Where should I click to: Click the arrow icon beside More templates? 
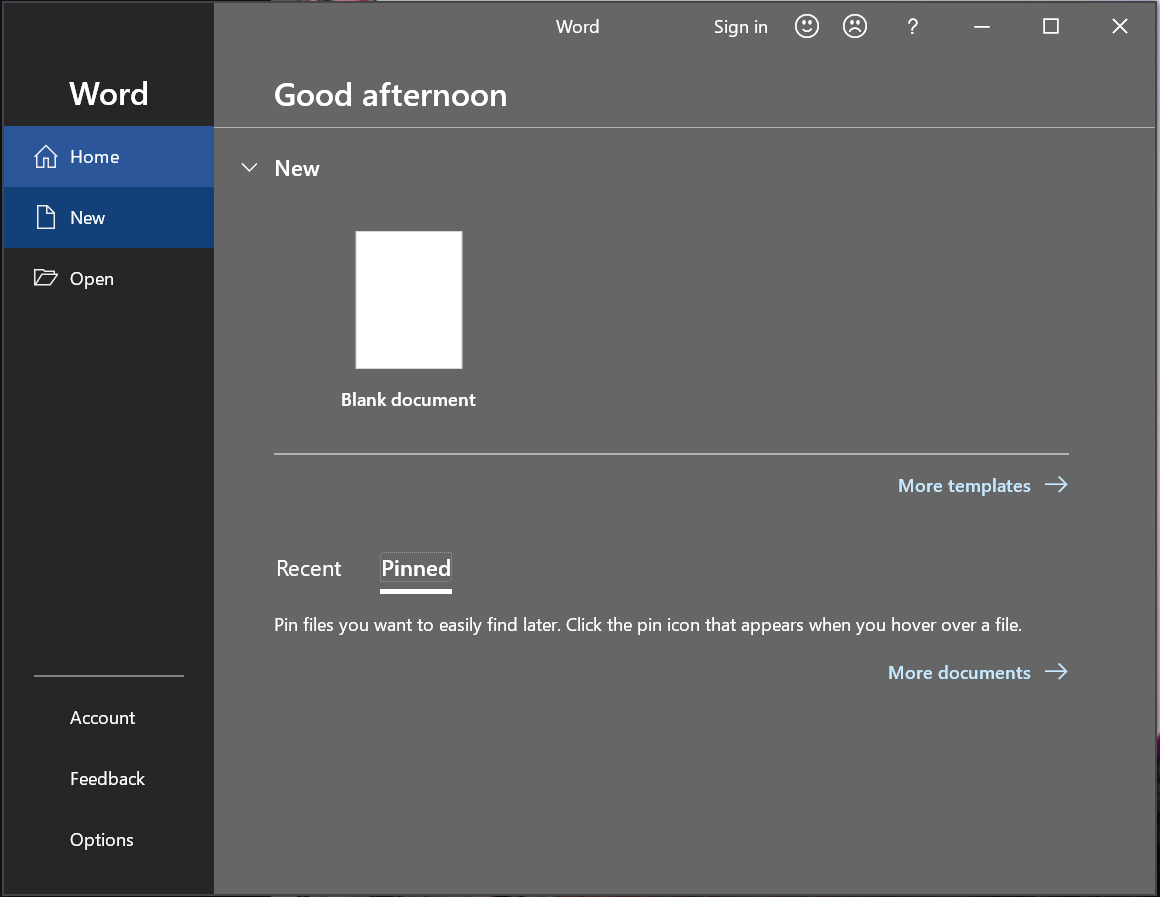click(x=1056, y=485)
